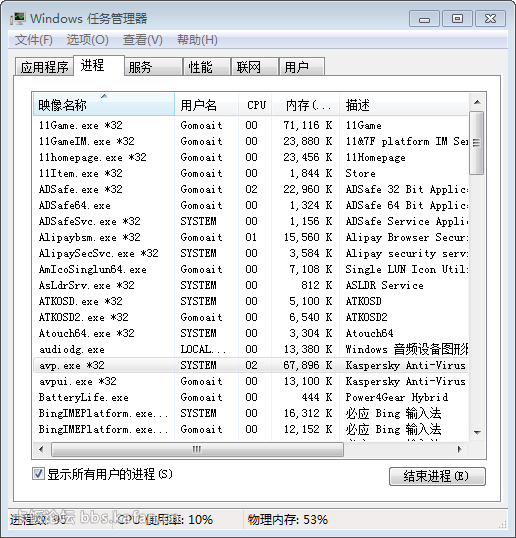Screen dimensions: 516x538
Task: Click the horizontal scrollbar left arrow
Action: pyautogui.click(x=41, y=449)
